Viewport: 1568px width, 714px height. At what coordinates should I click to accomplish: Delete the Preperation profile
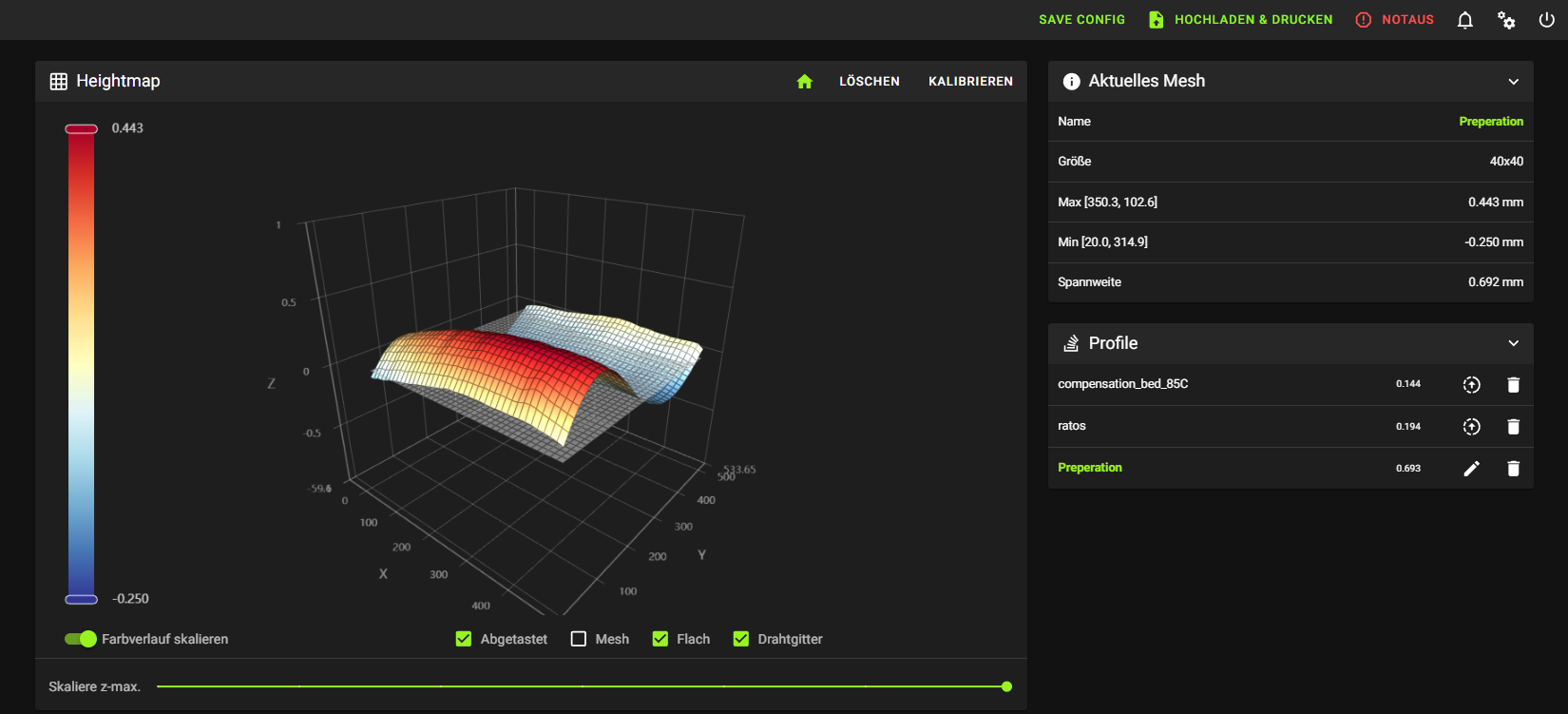click(x=1513, y=469)
